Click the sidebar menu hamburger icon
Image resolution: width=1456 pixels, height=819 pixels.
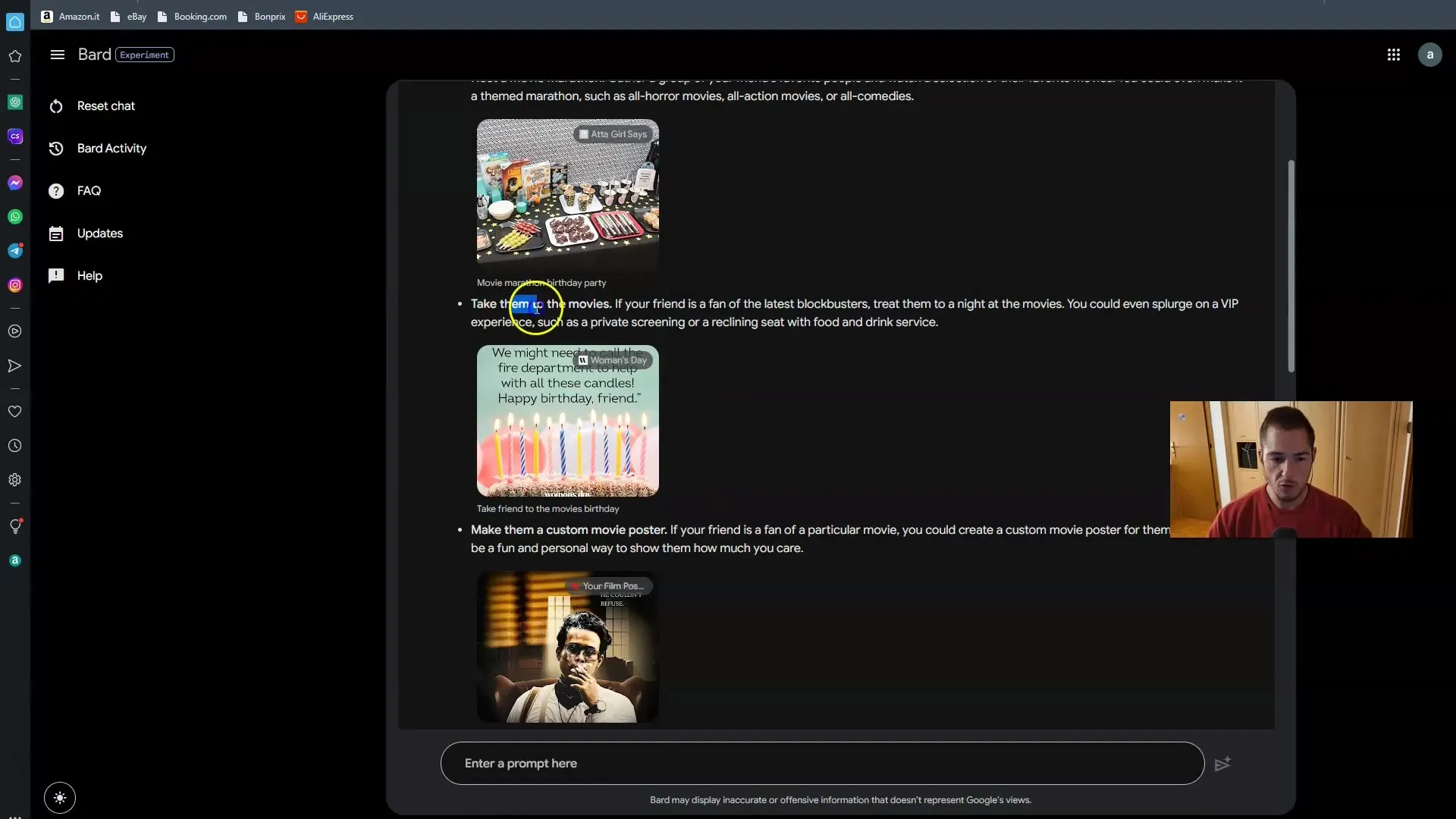tap(57, 54)
